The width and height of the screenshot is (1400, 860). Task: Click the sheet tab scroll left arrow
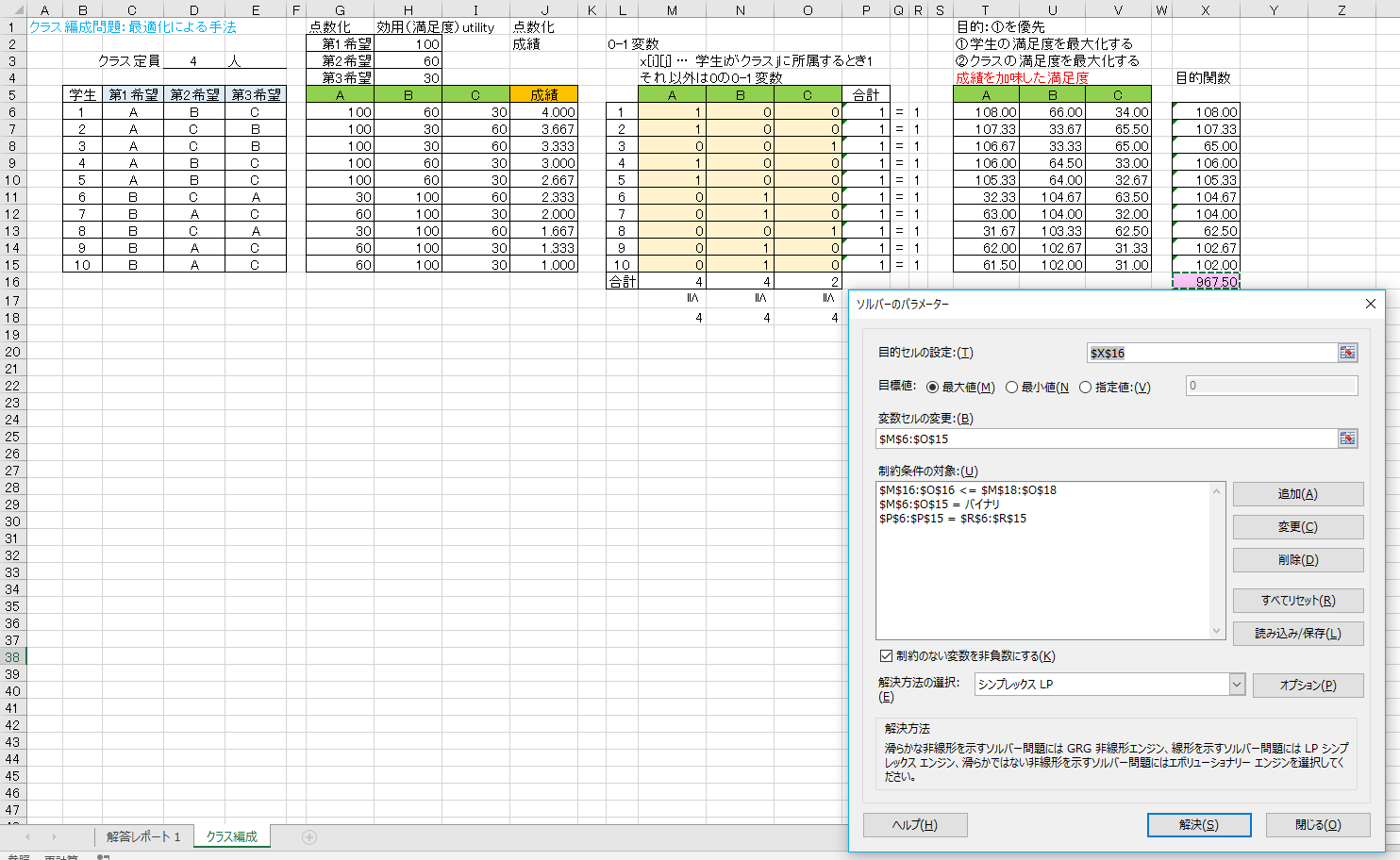[x=27, y=836]
